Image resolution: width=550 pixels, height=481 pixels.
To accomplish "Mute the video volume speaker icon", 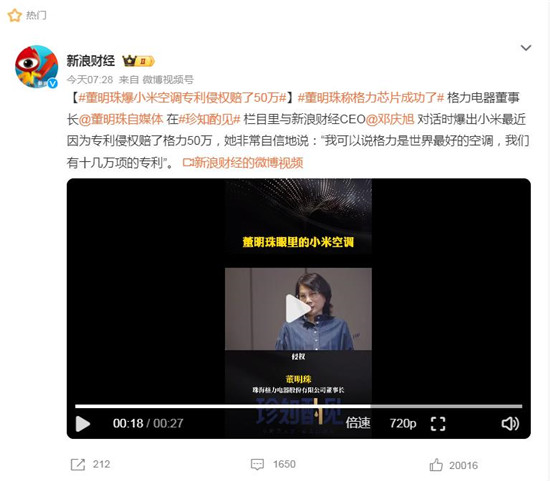I will (510, 424).
